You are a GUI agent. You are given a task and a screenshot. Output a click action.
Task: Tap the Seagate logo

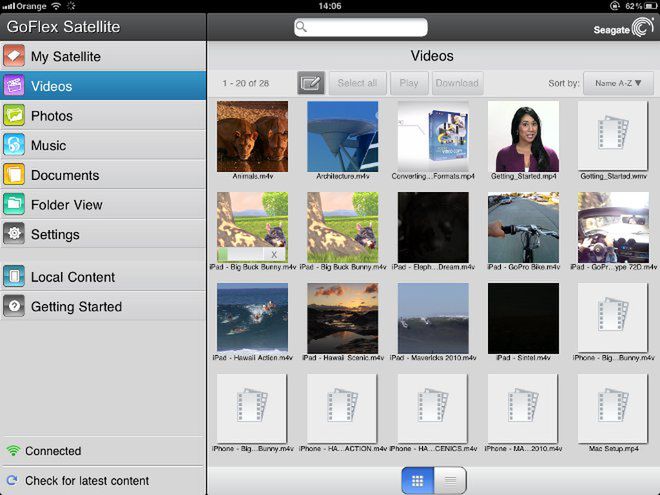point(623,28)
